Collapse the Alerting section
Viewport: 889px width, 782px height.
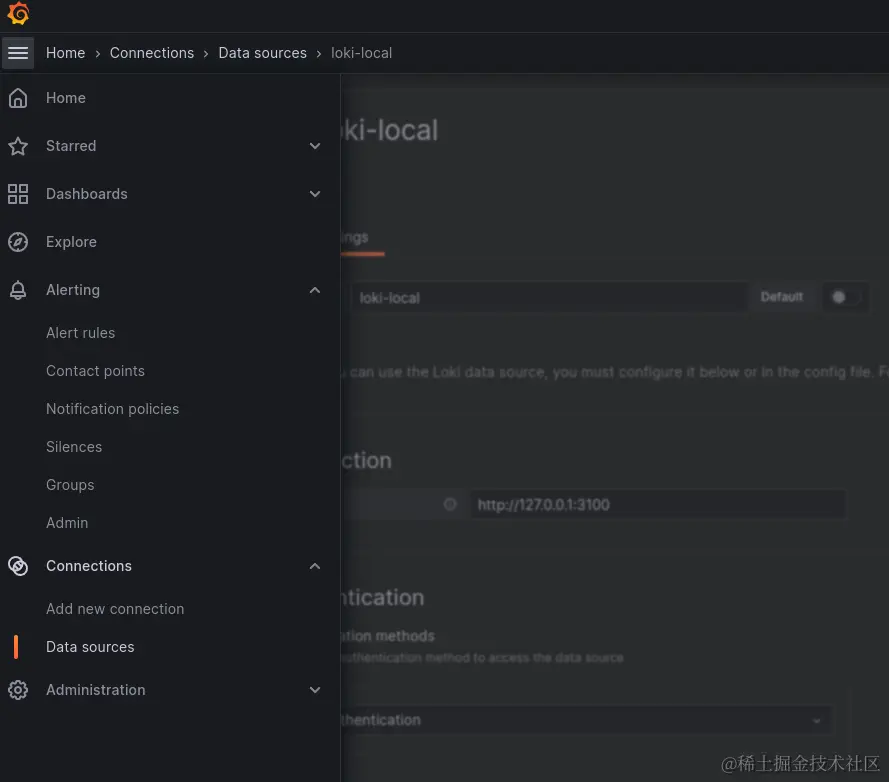315,289
